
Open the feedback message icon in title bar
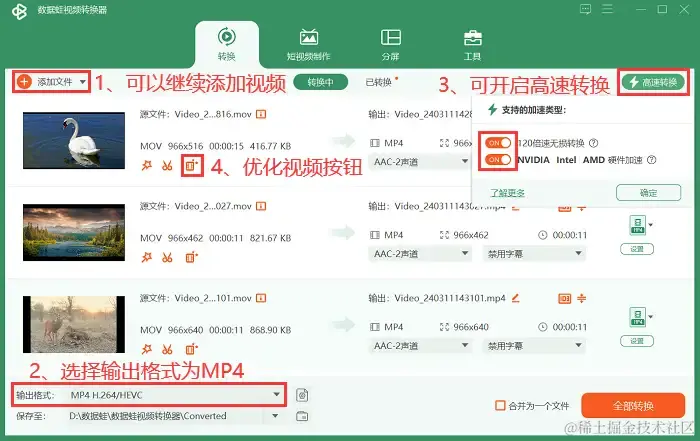585,9
